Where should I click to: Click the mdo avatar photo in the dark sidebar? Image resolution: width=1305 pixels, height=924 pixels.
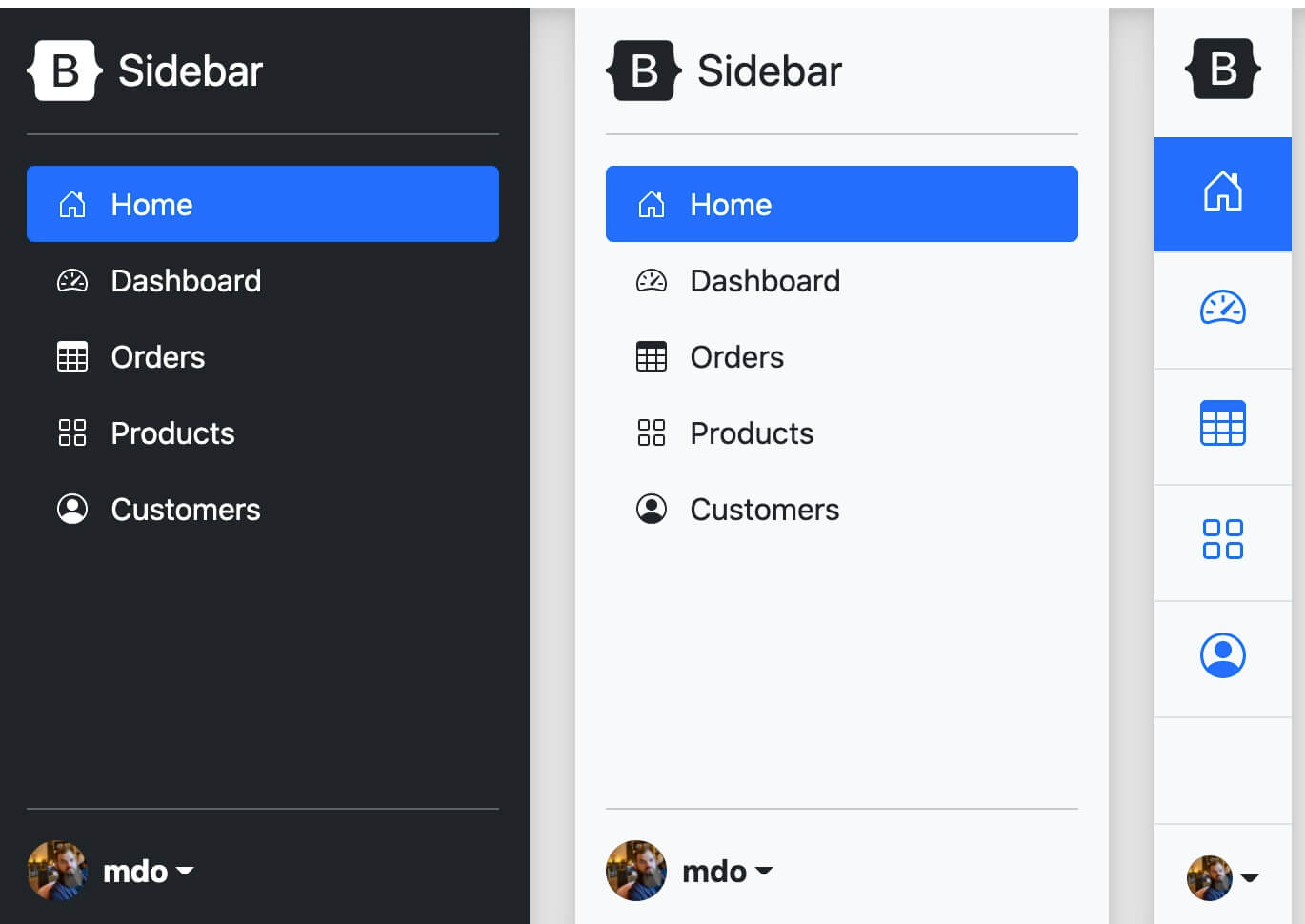57,871
